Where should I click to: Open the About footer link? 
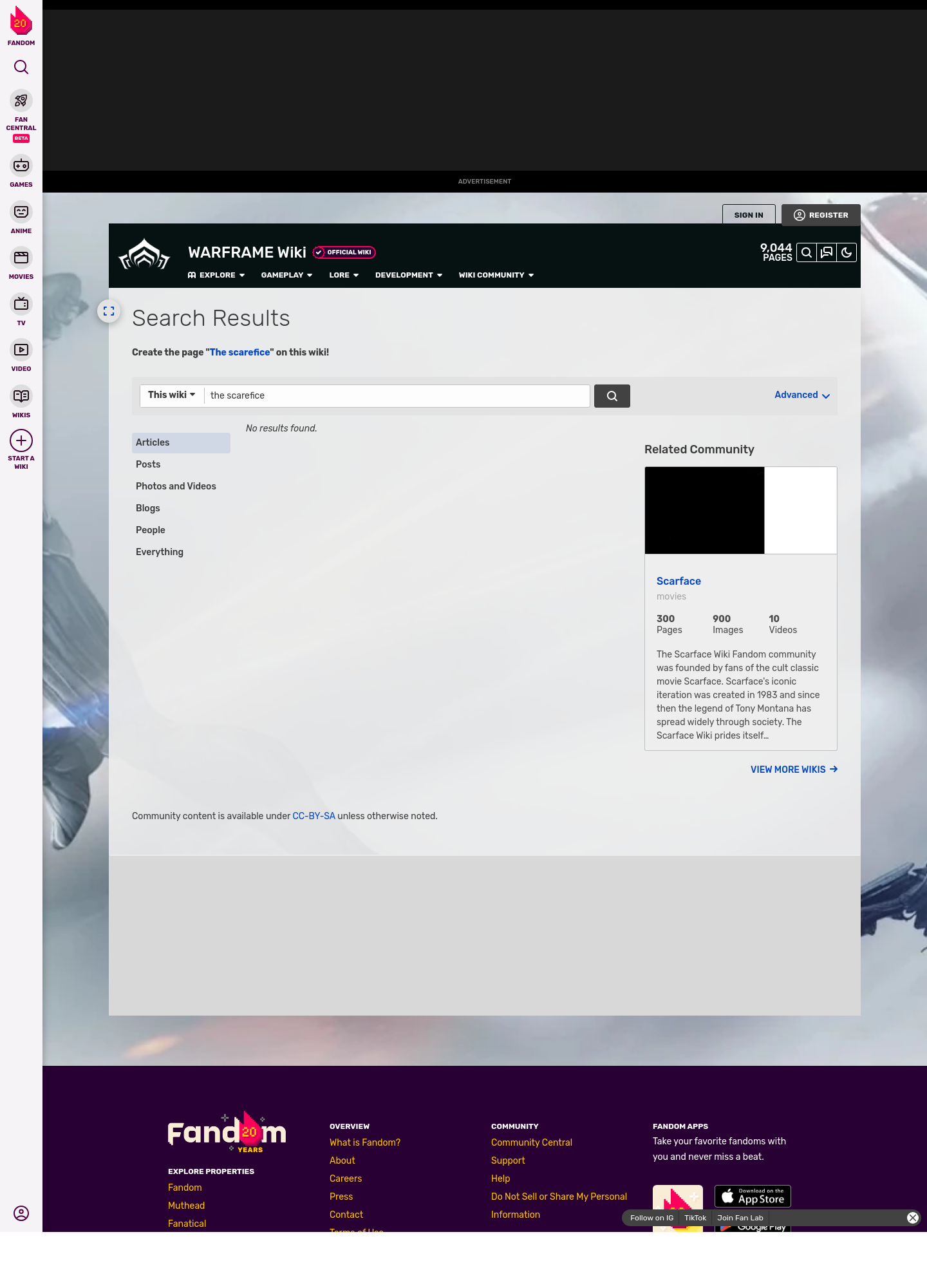(342, 1160)
